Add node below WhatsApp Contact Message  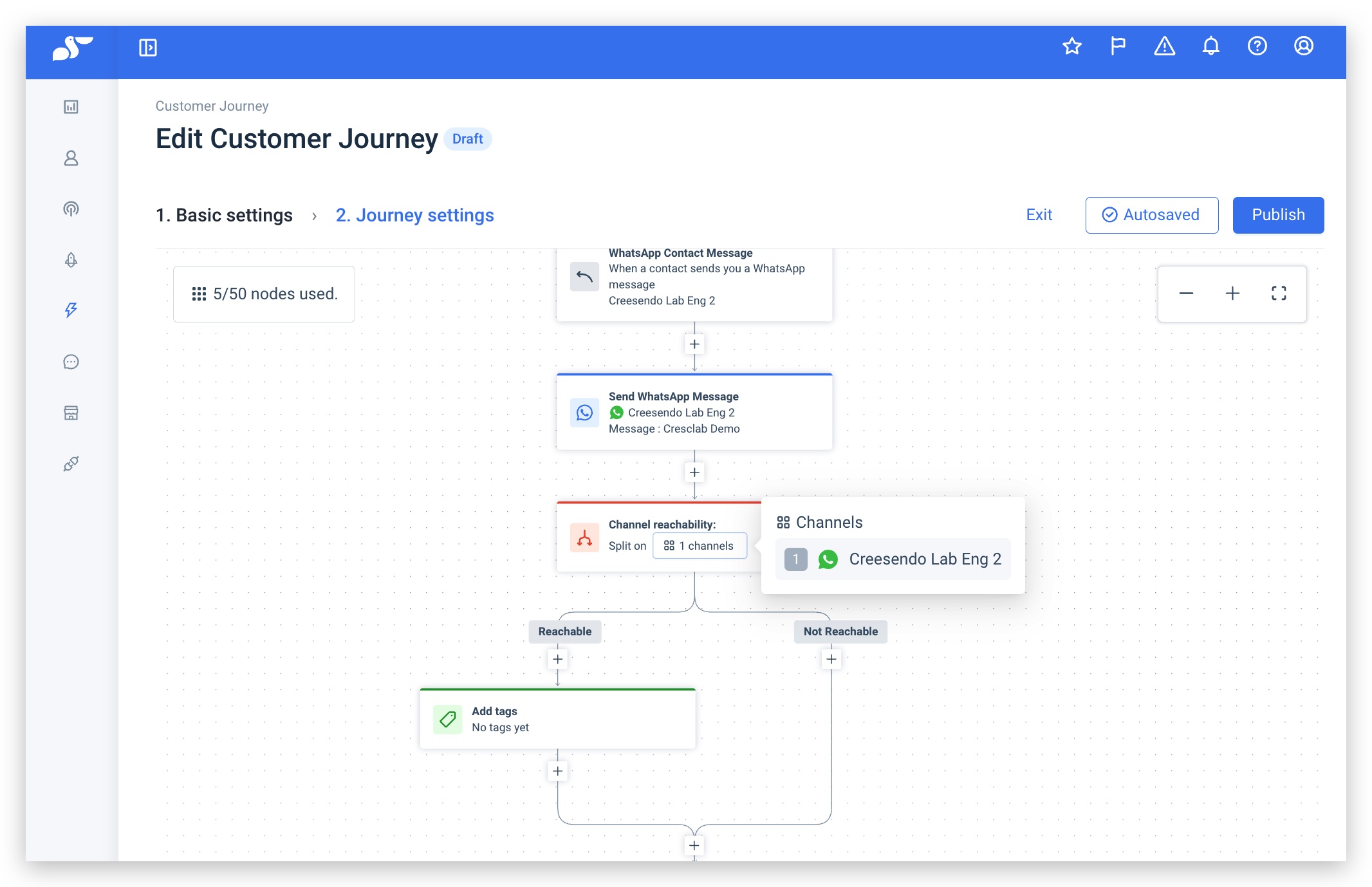pos(694,344)
